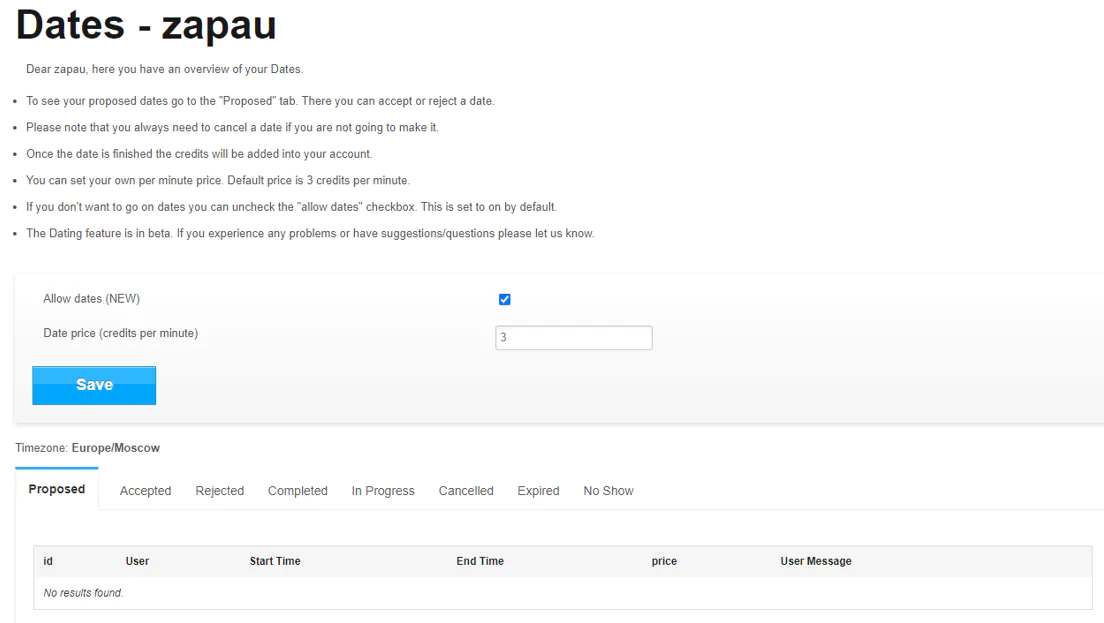Image resolution: width=1104 pixels, height=623 pixels.
Task: Show the In Progress tab
Action: point(383,491)
